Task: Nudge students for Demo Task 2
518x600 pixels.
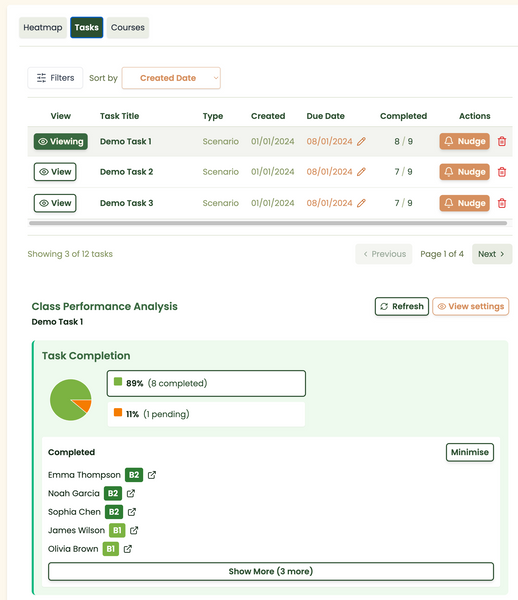Action: (464, 172)
